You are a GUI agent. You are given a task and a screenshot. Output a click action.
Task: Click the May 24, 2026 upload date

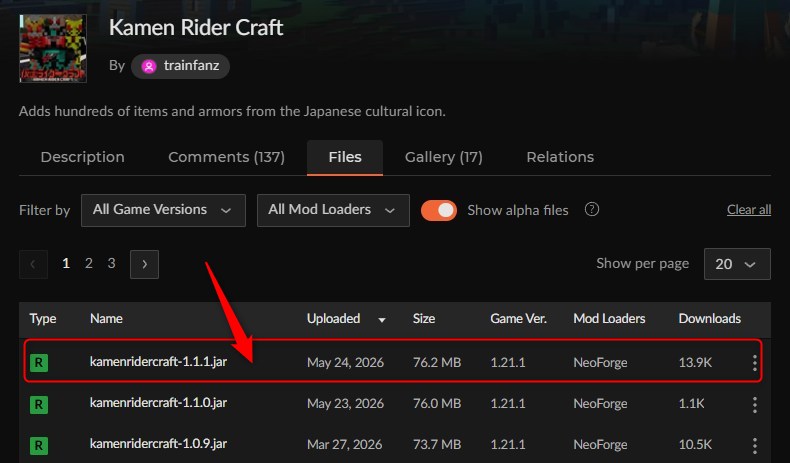tap(345, 363)
